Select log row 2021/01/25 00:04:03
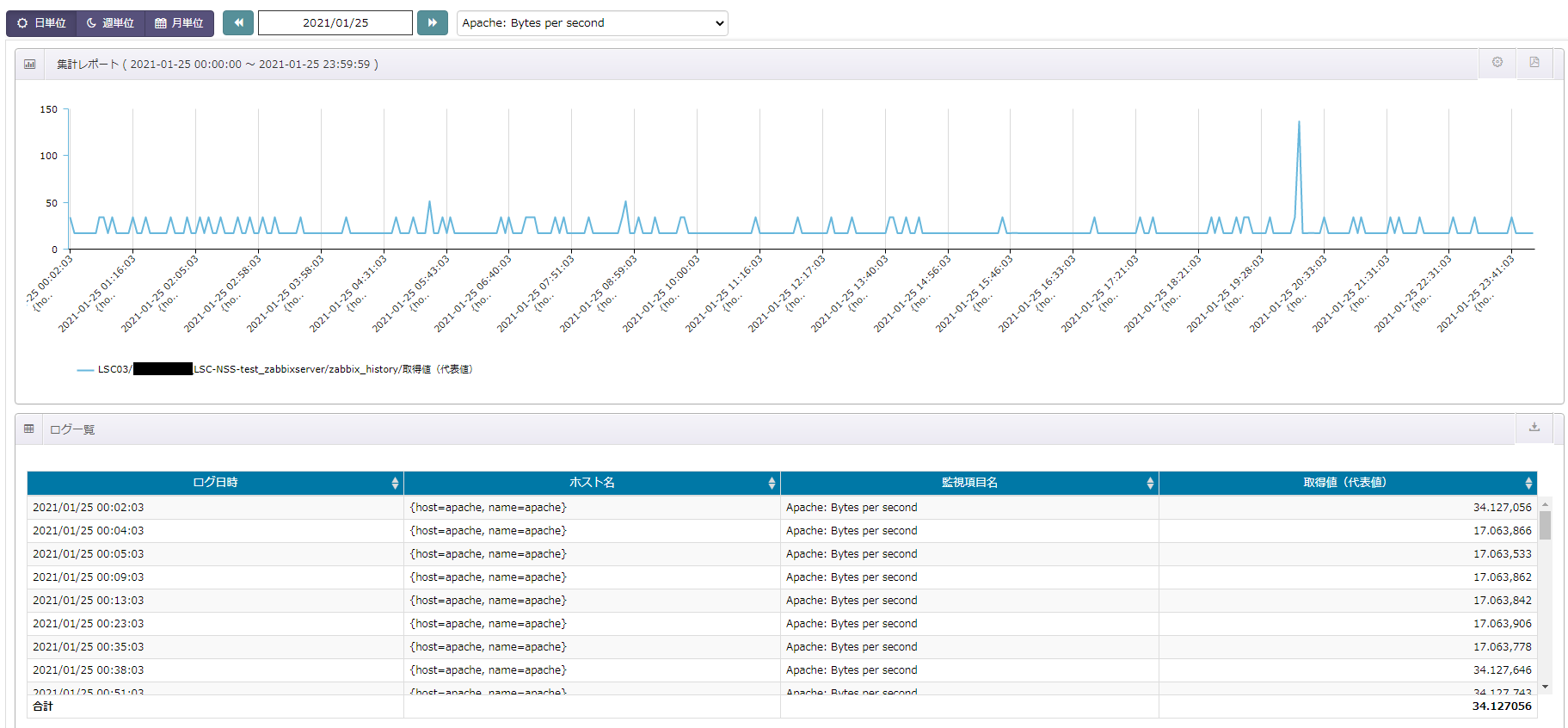The width and height of the screenshot is (1568, 728). (782, 531)
